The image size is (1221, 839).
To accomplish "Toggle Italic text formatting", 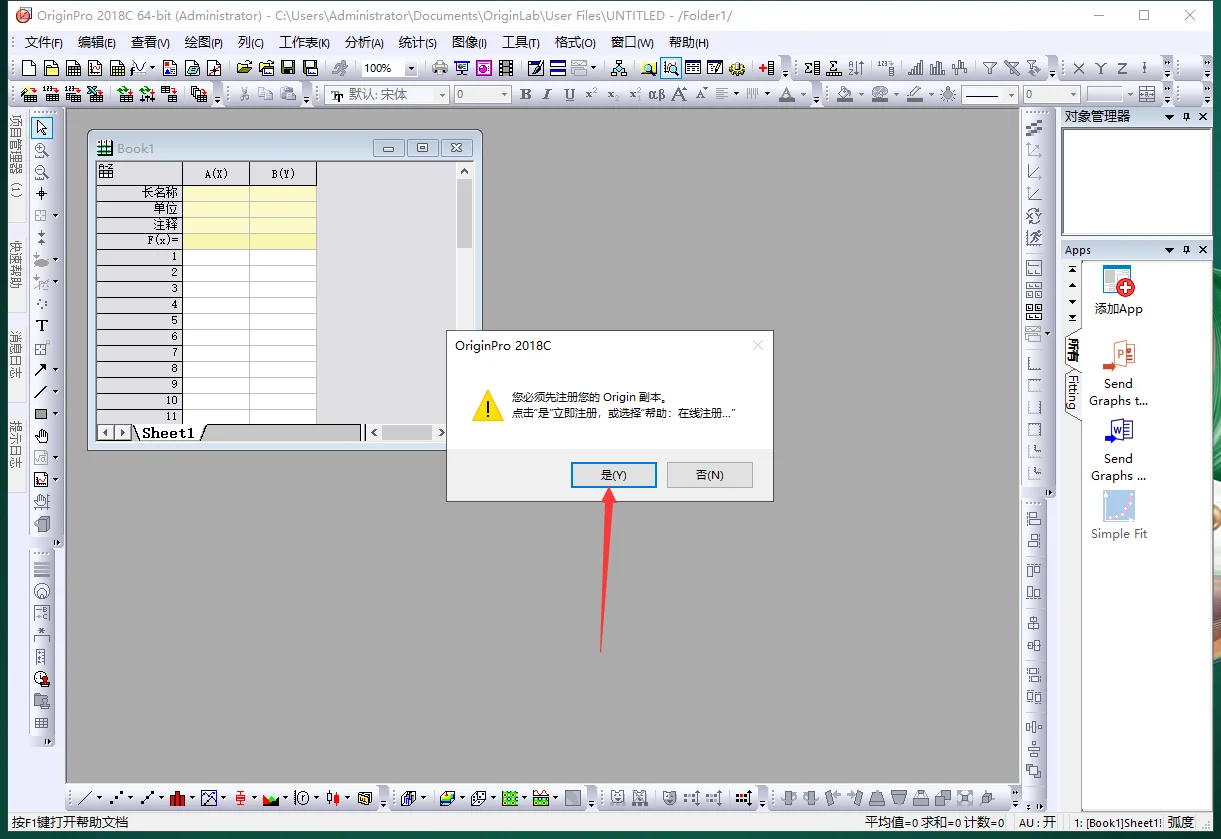I will [x=547, y=95].
